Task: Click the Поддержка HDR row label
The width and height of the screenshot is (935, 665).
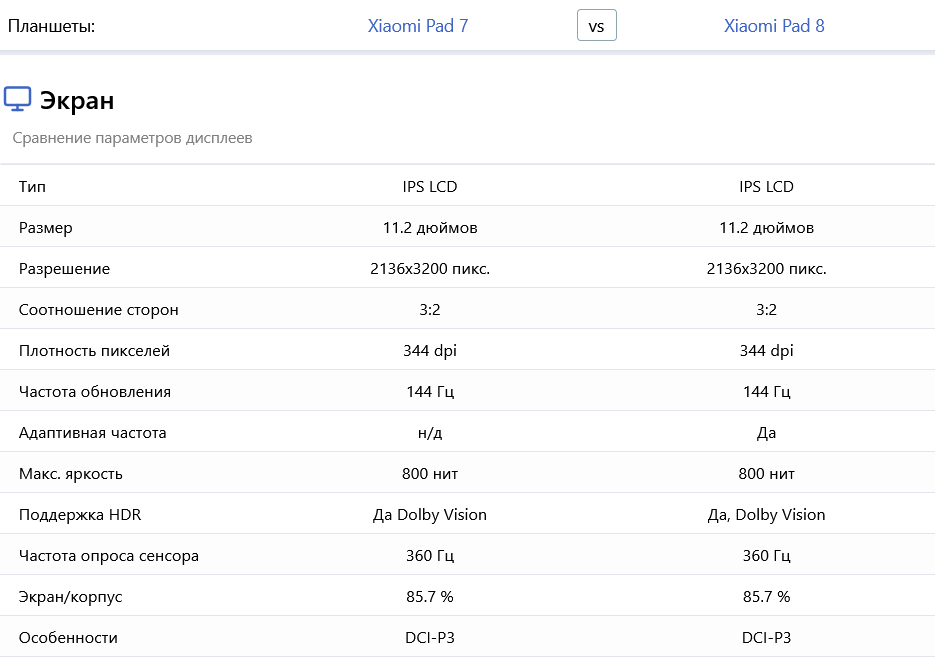Action: (x=80, y=515)
